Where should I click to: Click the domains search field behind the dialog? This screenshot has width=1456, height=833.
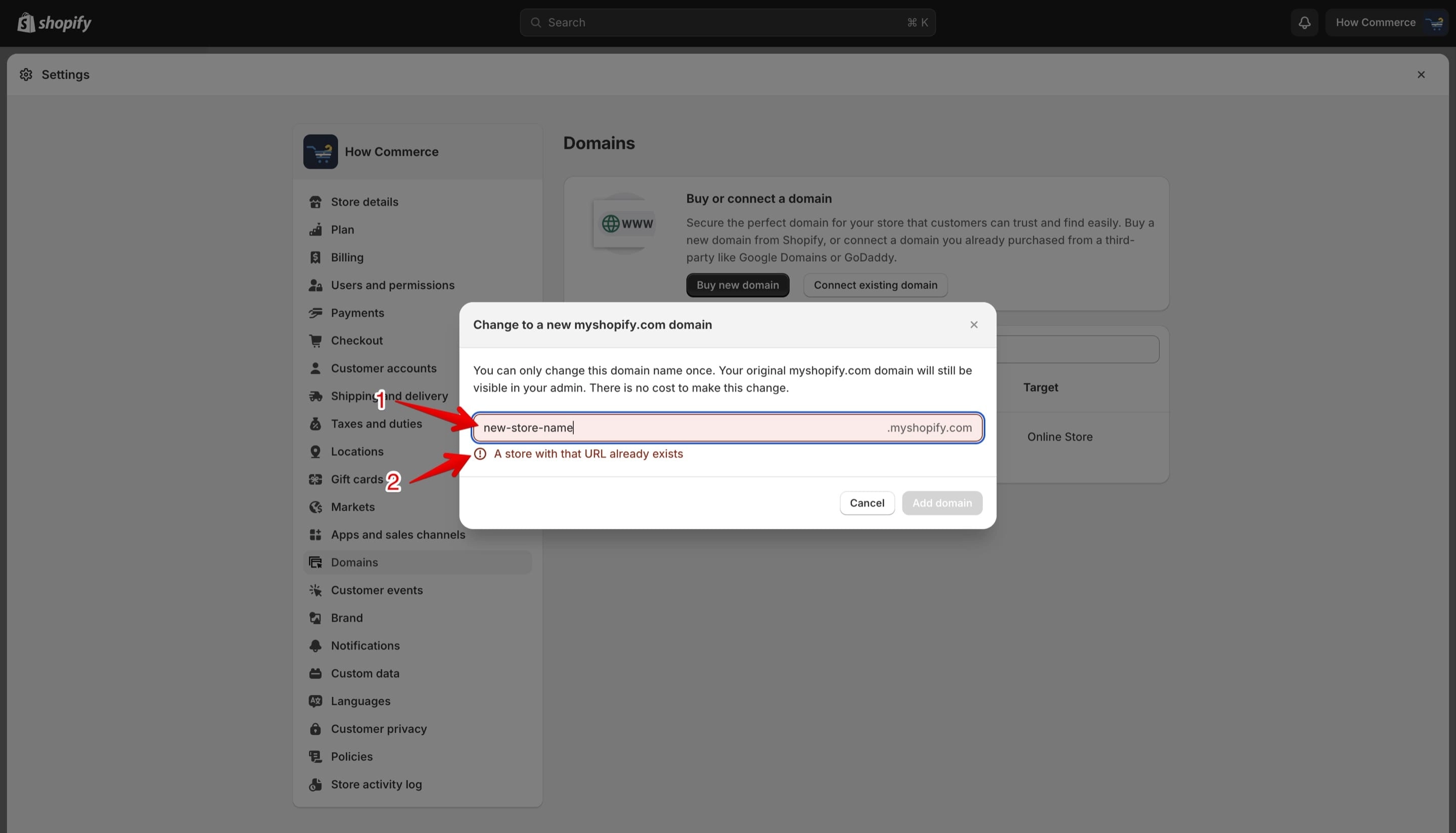pyautogui.click(x=1077, y=349)
